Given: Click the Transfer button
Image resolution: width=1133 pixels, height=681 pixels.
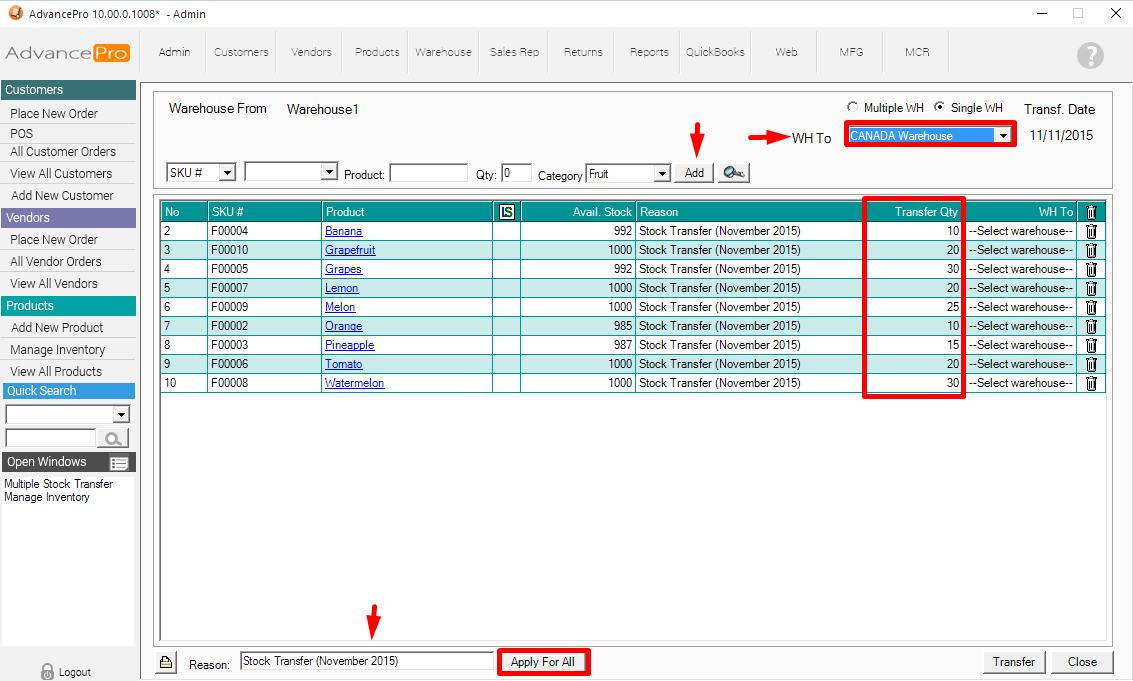Looking at the screenshot, I should click(1014, 662).
